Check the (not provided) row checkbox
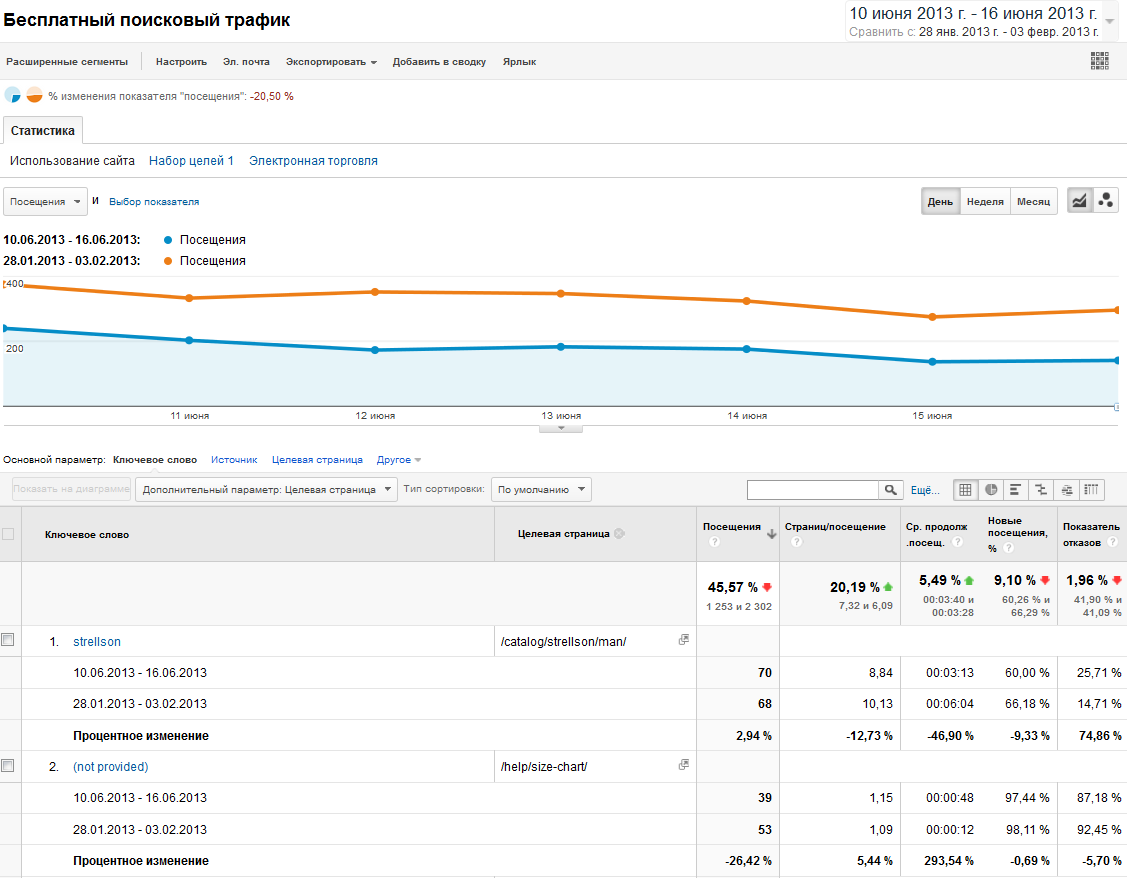 (x=8, y=765)
